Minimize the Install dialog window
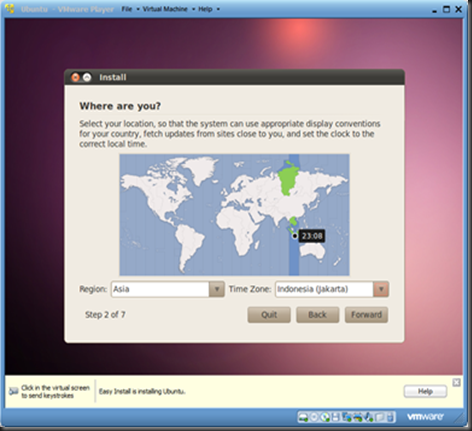Screen dimensions: 472x431 tap(87, 77)
